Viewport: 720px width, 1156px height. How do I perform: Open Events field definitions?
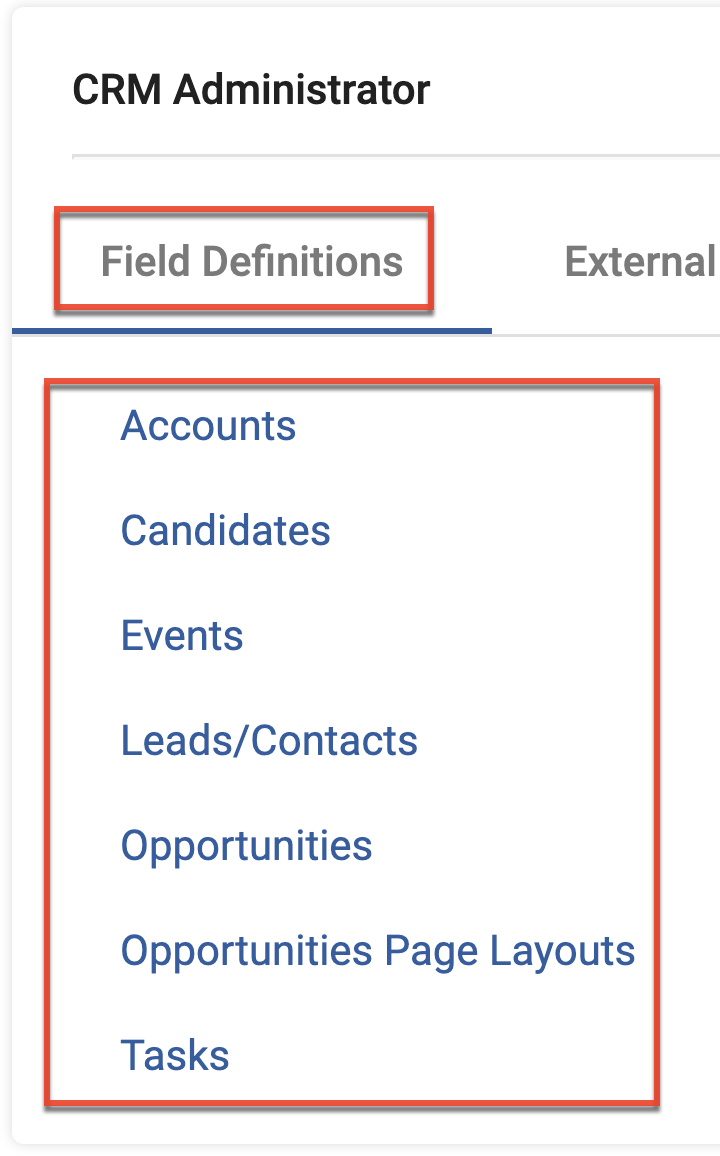[182, 636]
